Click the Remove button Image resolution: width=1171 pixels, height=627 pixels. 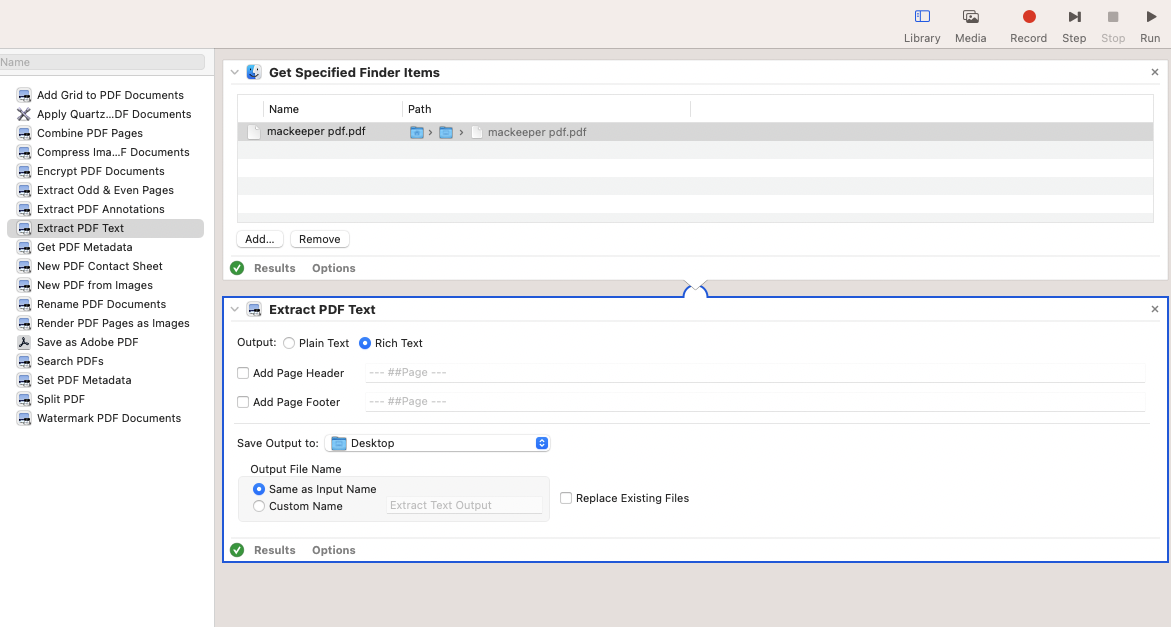point(320,240)
